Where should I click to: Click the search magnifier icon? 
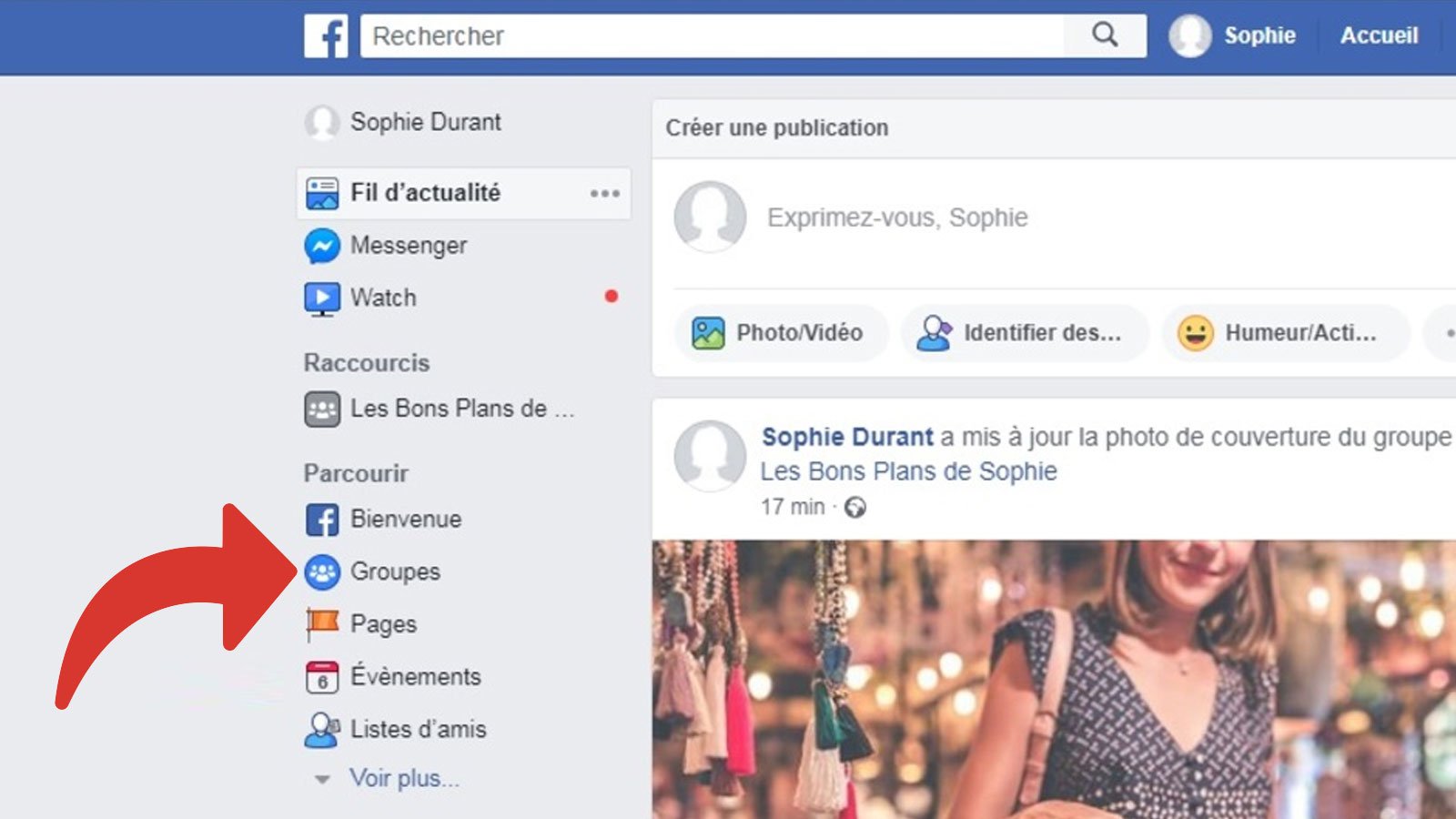pos(1105,36)
